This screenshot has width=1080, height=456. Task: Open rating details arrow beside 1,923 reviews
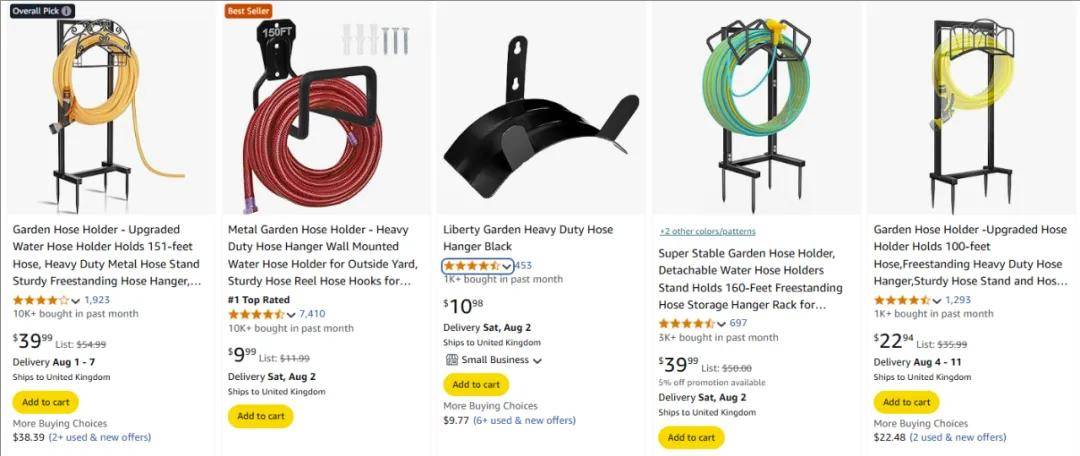(76, 300)
